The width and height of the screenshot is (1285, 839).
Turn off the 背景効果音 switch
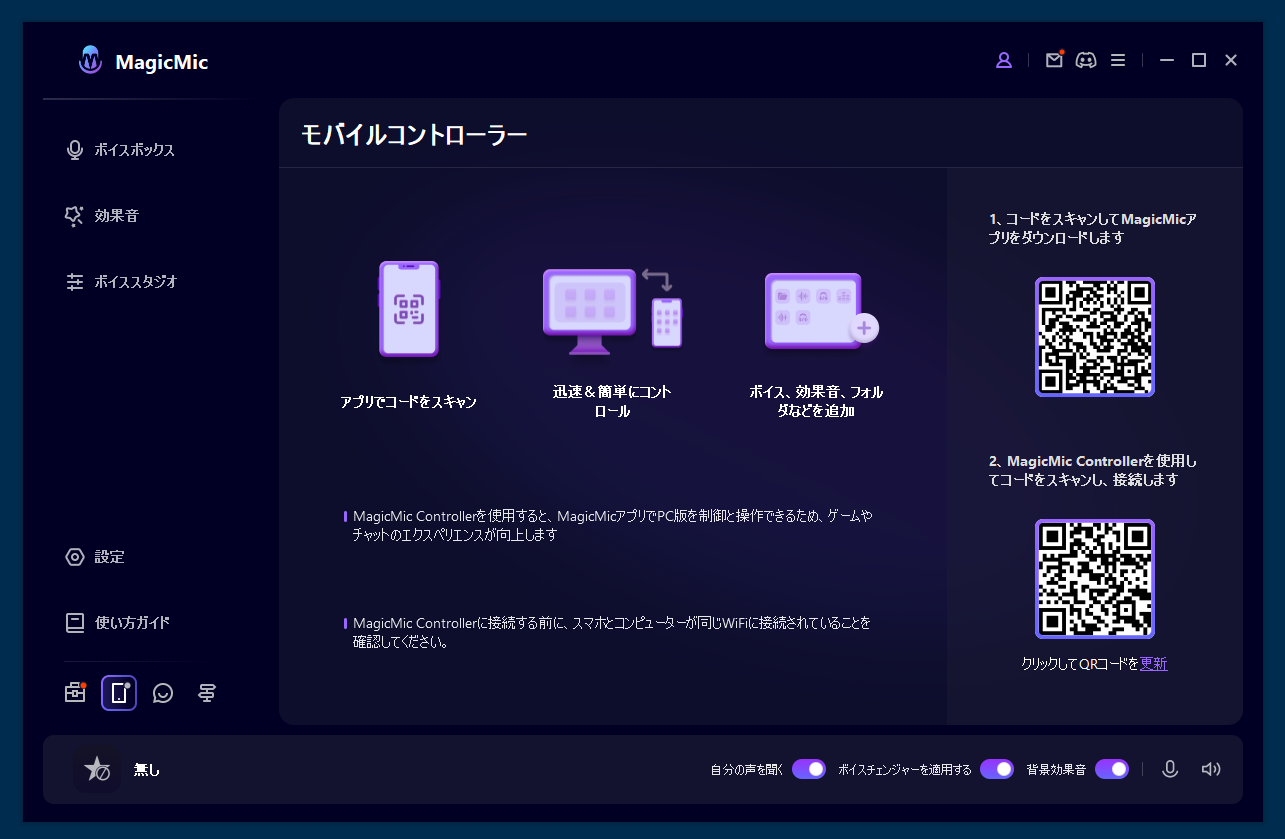pyautogui.click(x=1112, y=769)
